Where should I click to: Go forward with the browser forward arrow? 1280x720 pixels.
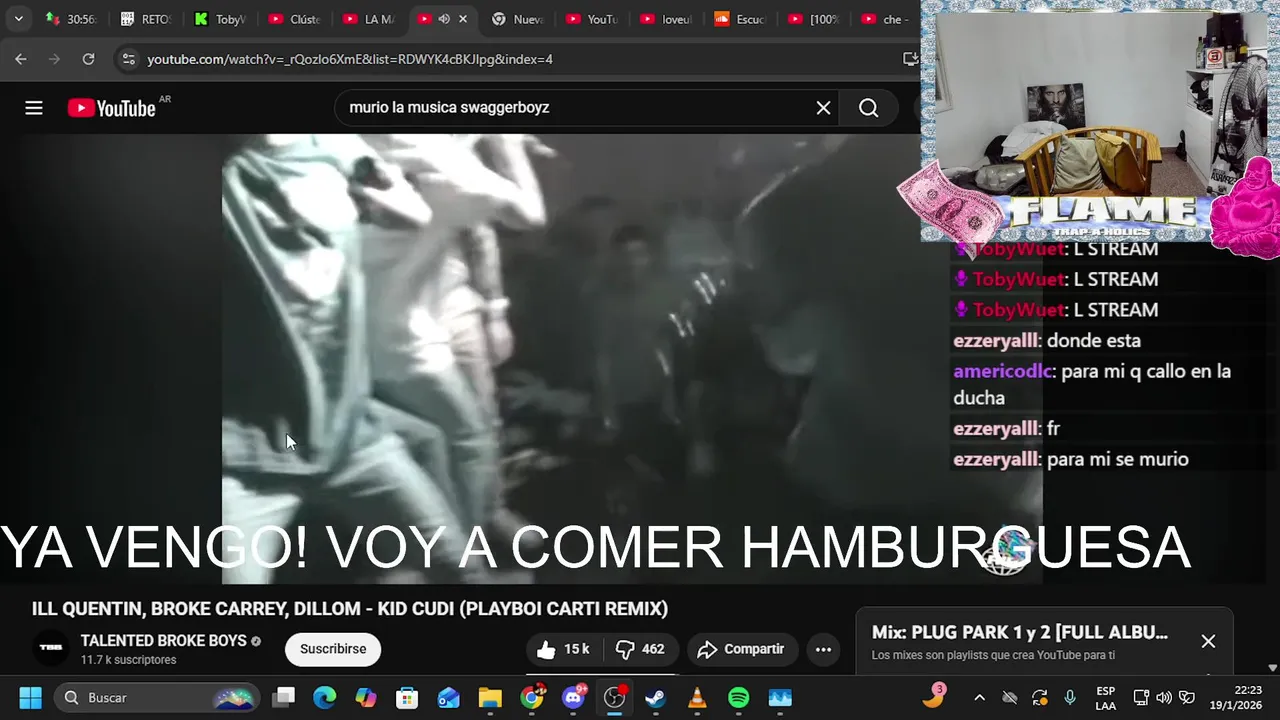(x=55, y=59)
